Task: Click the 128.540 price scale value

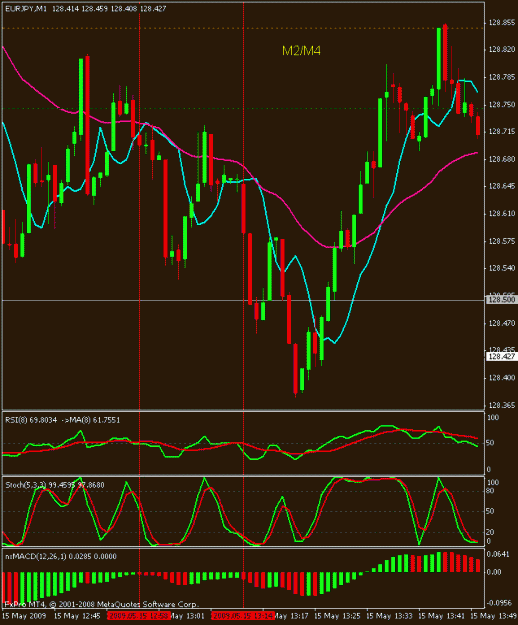Action: 502,268
